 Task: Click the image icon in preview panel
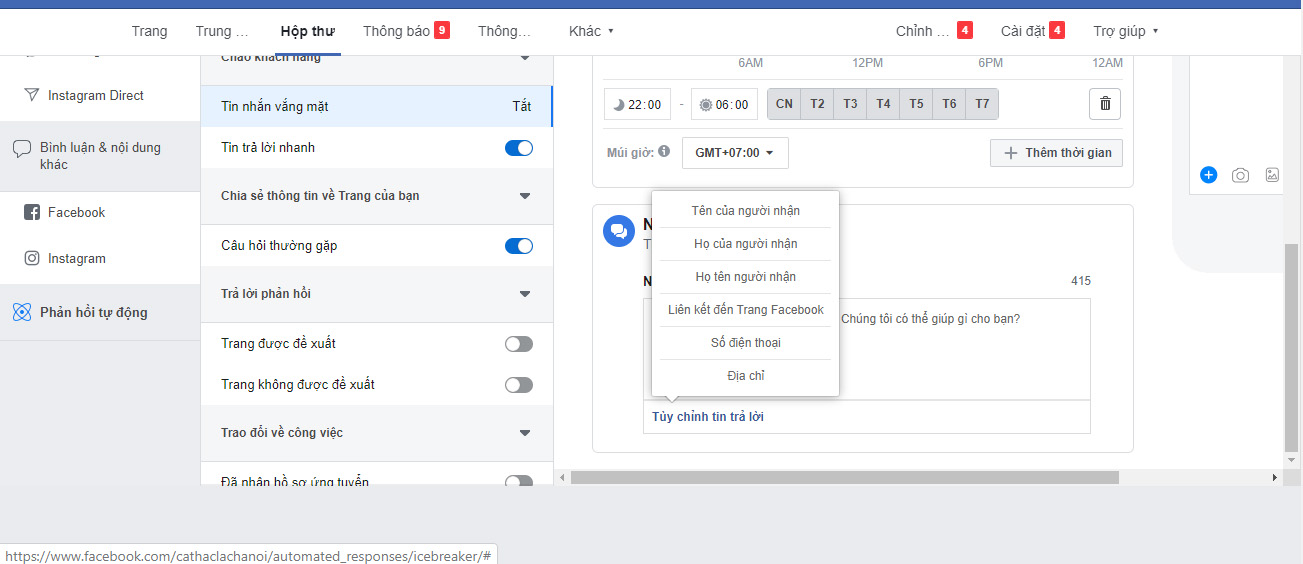tap(1272, 175)
